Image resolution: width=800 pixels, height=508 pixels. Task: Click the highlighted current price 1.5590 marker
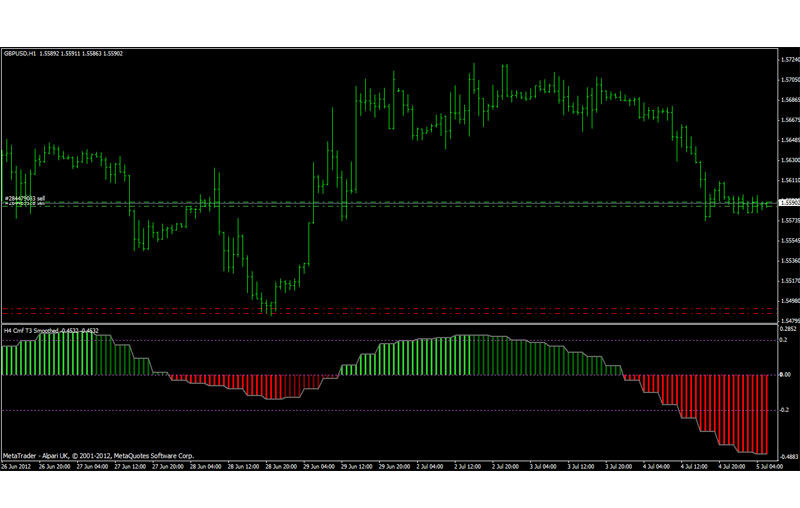[x=789, y=202]
